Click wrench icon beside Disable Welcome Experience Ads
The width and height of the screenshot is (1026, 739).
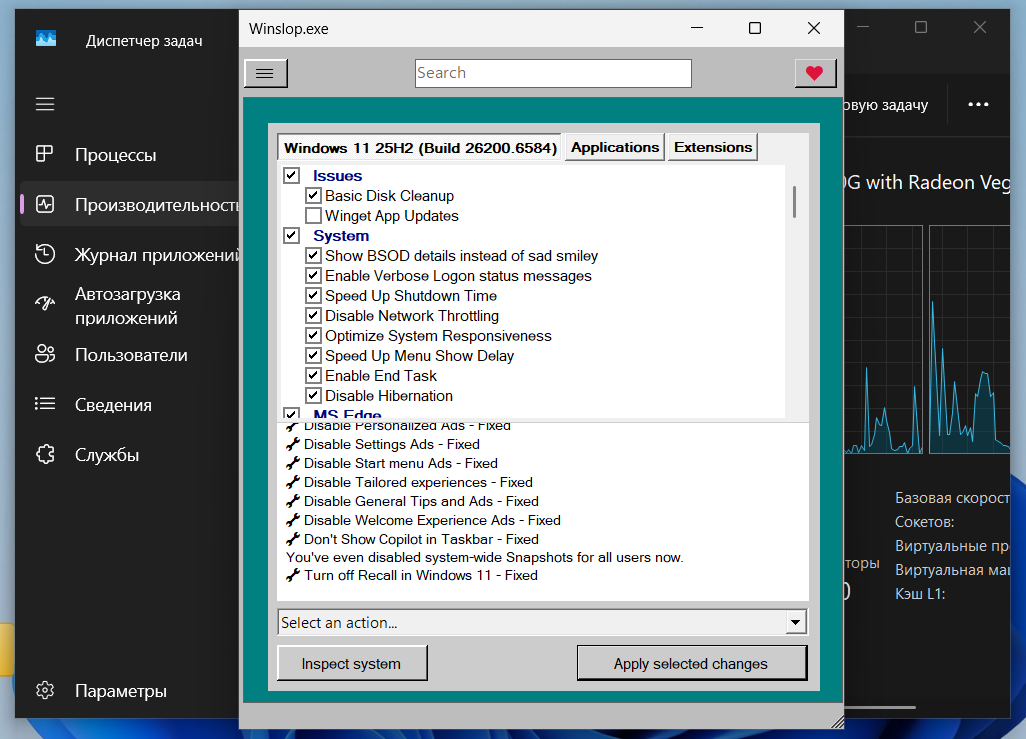(293, 520)
